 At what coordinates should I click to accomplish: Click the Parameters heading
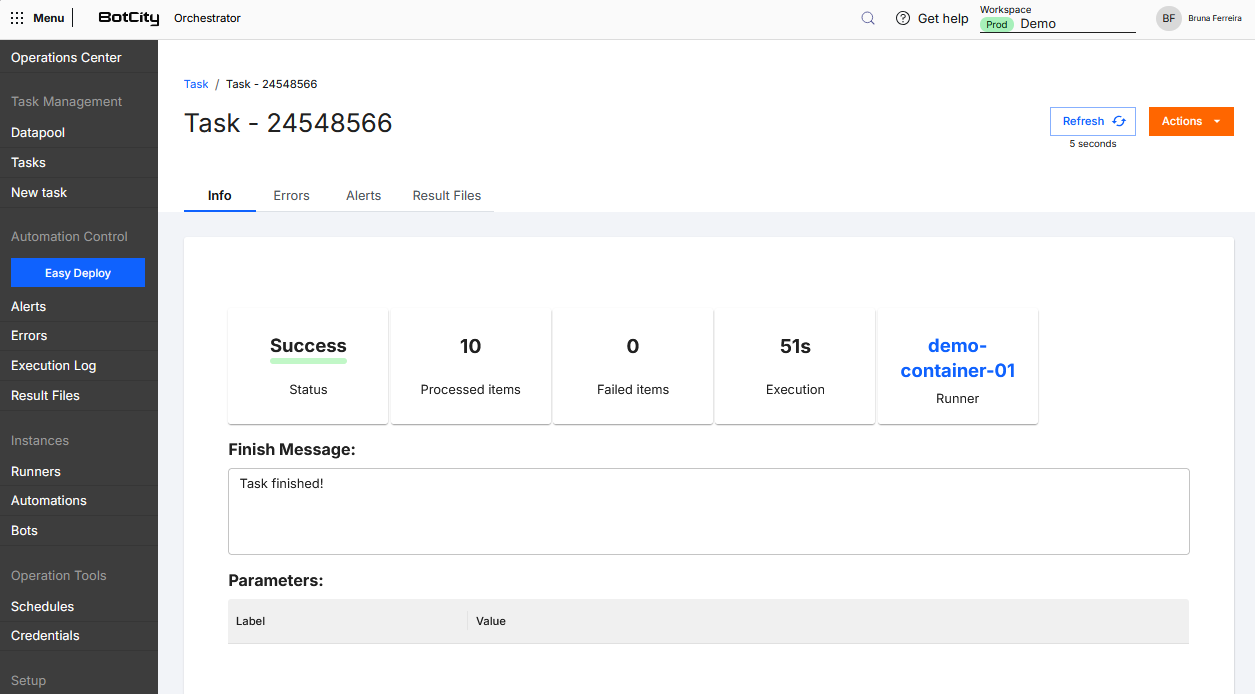click(276, 580)
